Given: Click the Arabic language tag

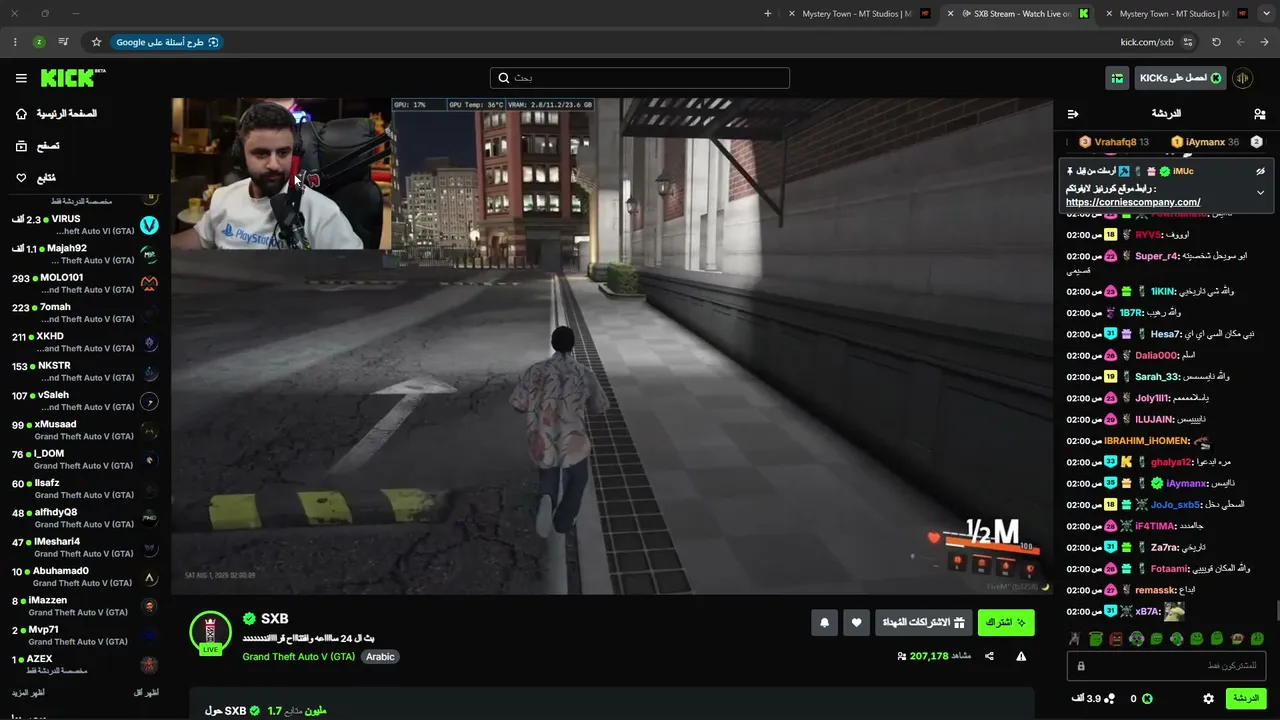Looking at the screenshot, I should pos(380,657).
